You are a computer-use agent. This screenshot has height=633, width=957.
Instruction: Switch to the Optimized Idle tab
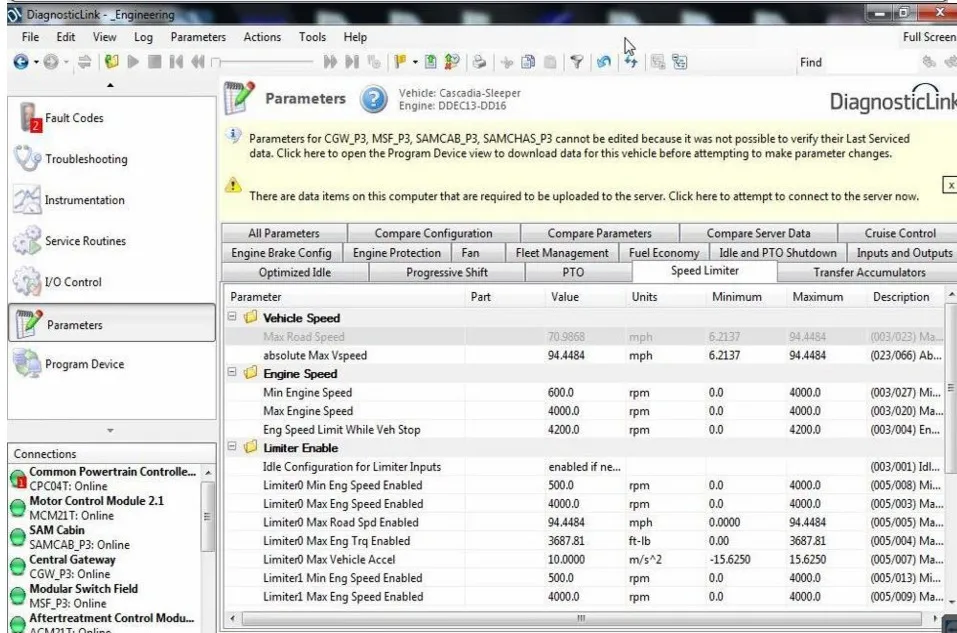pos(295,272)
